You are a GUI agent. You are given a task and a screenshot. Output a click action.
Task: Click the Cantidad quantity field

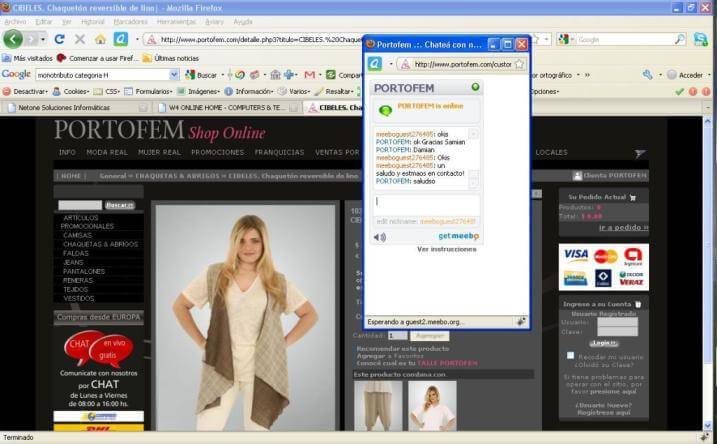[x=397, y=336]
